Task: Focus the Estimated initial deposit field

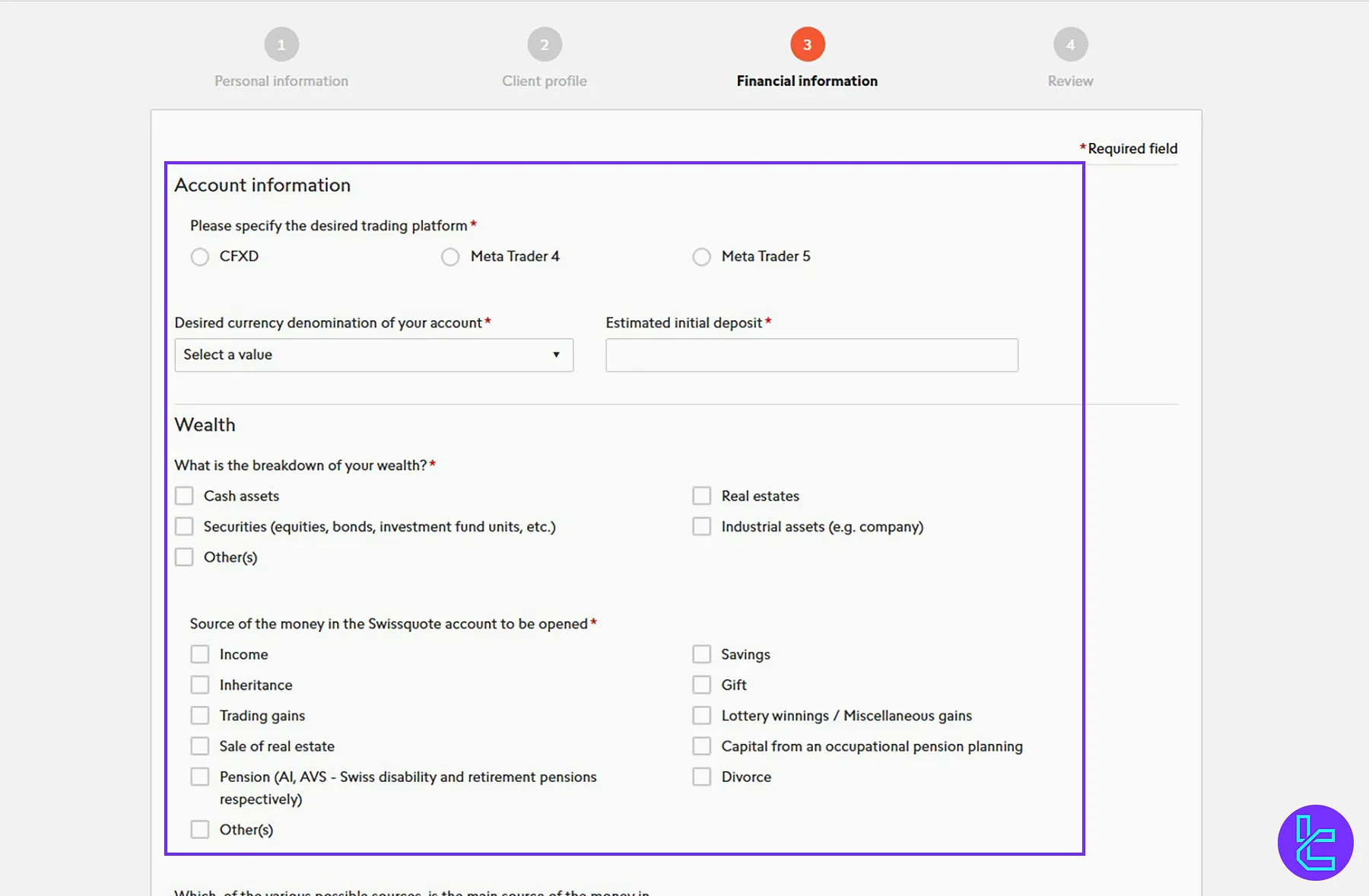Action: tap(812, 355)
